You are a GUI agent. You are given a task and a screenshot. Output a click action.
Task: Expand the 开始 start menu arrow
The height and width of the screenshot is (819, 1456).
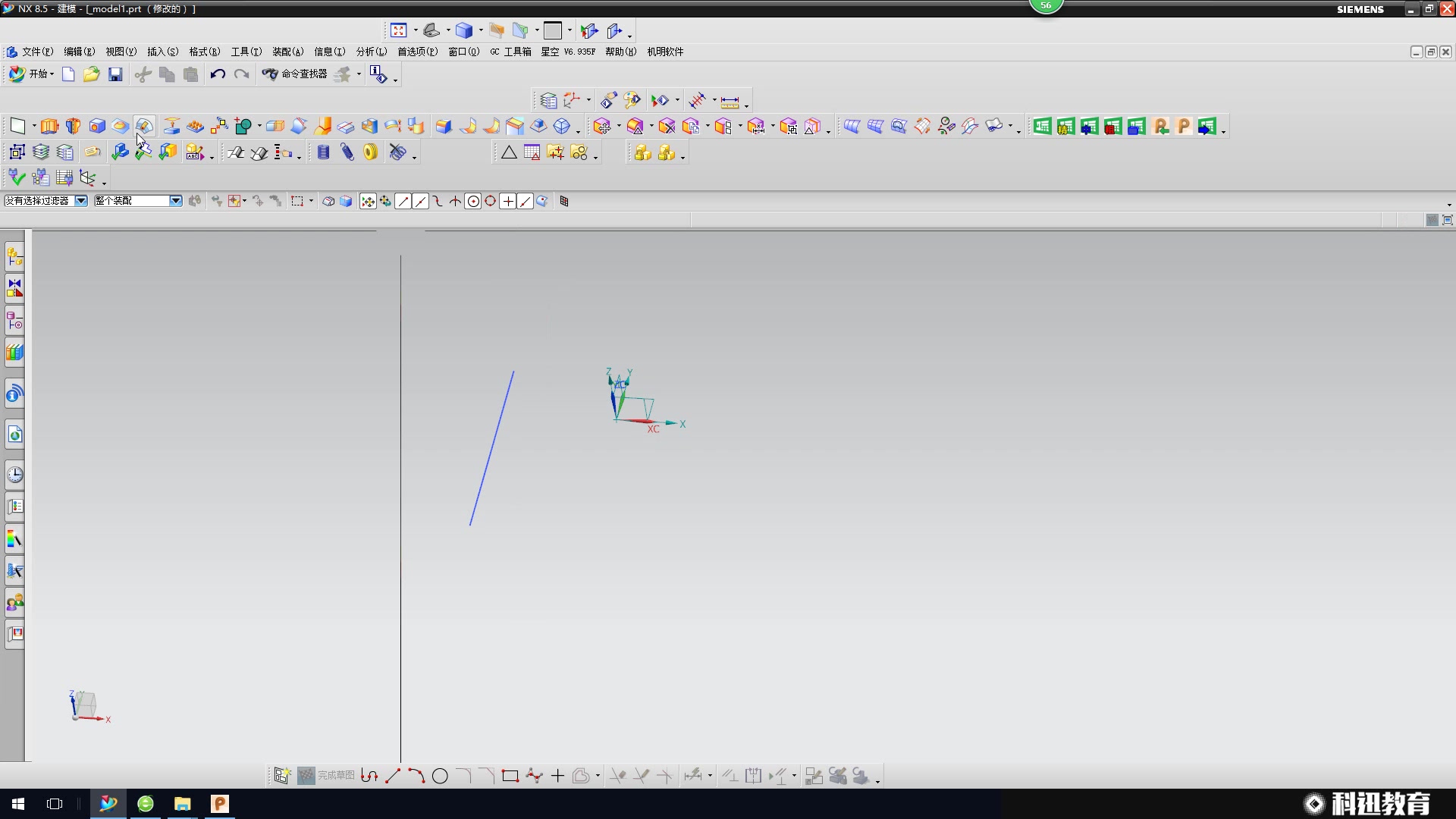pyautogui.click(x=52, y=74)
